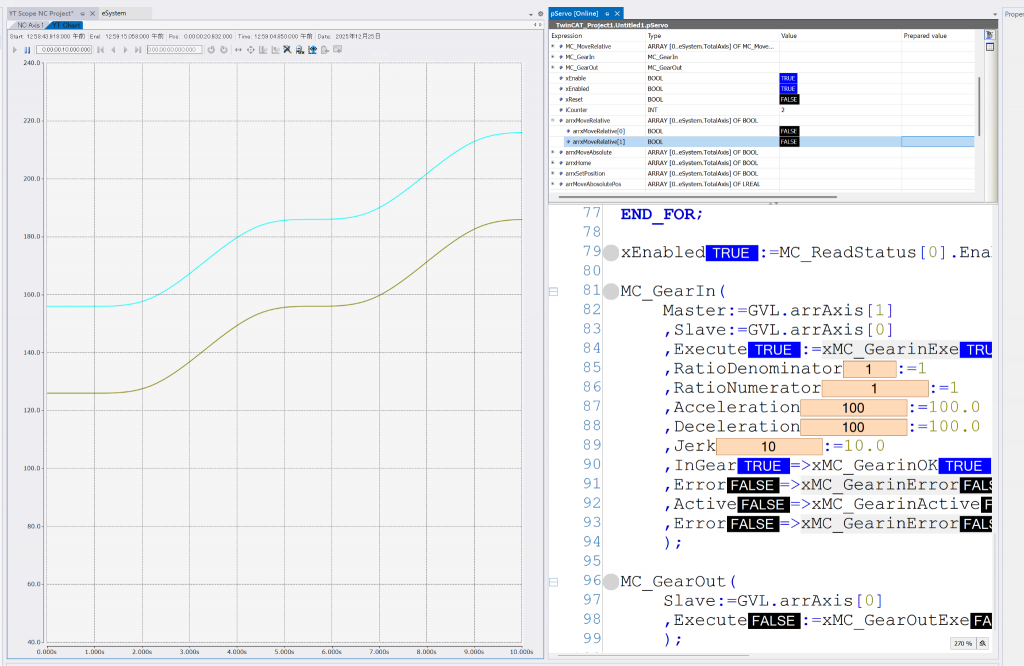
Task: Click the breakpoint circle on line 96
Action: [611, 581]
